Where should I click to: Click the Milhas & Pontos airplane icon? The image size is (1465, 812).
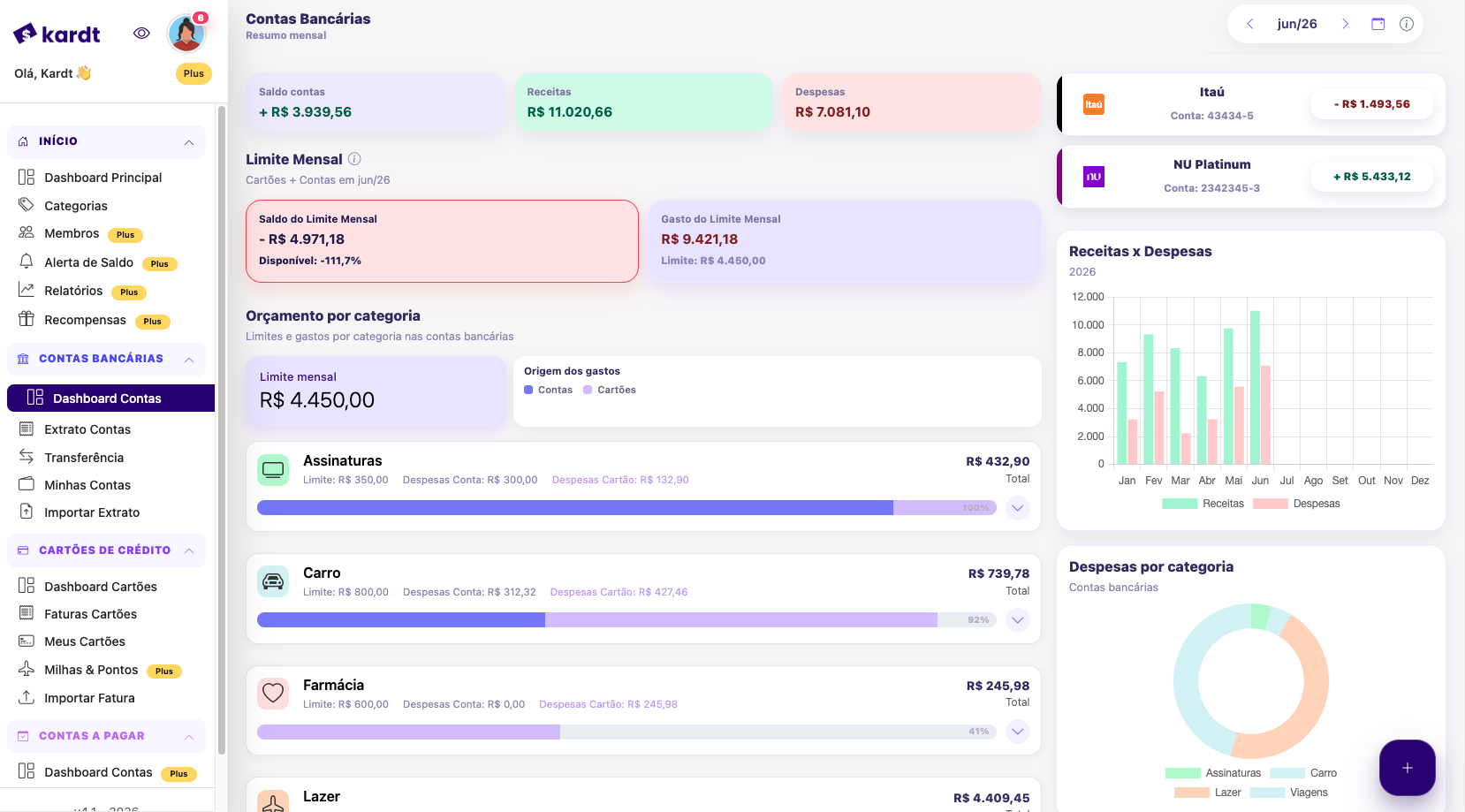(x=27, y=669)
